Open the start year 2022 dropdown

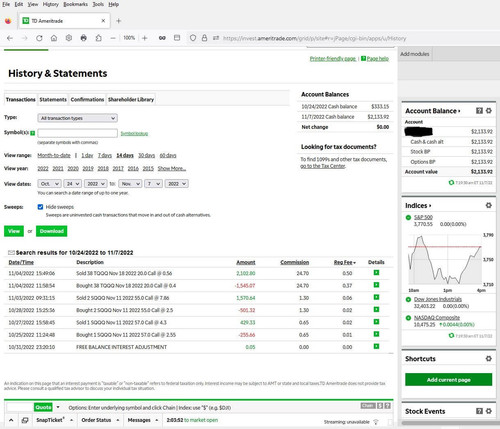(x=96, y=184)
